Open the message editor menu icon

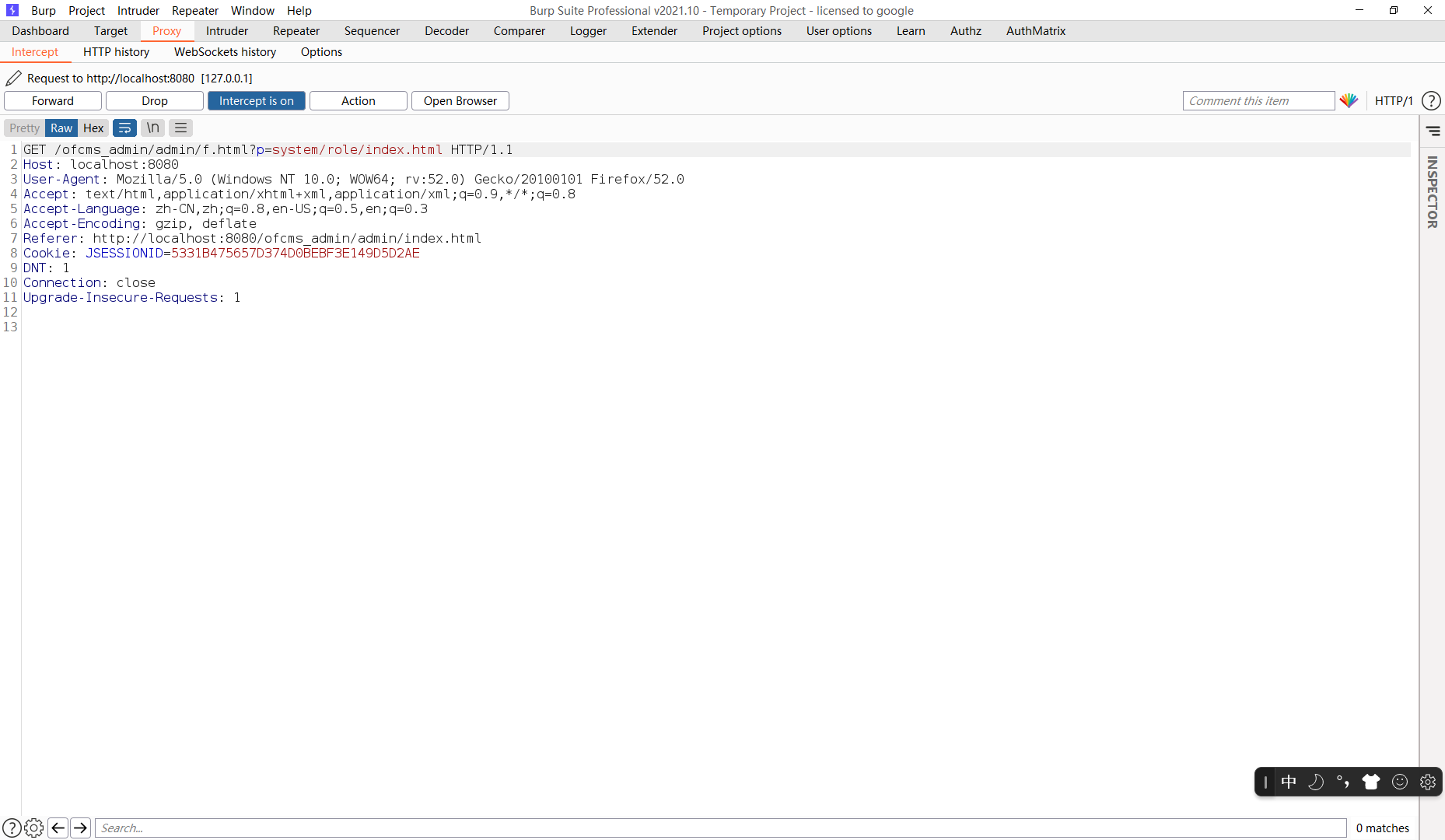tap(180, 128)
